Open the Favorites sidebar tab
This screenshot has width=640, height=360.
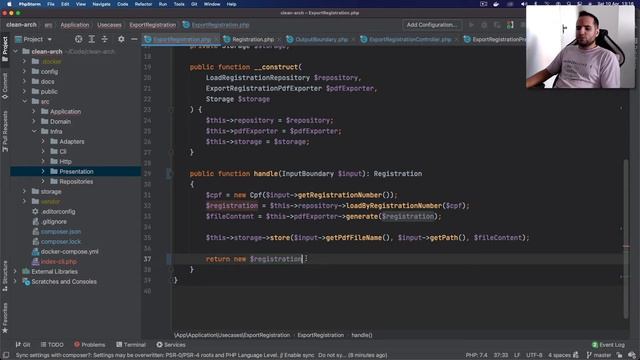pos(5,318)
